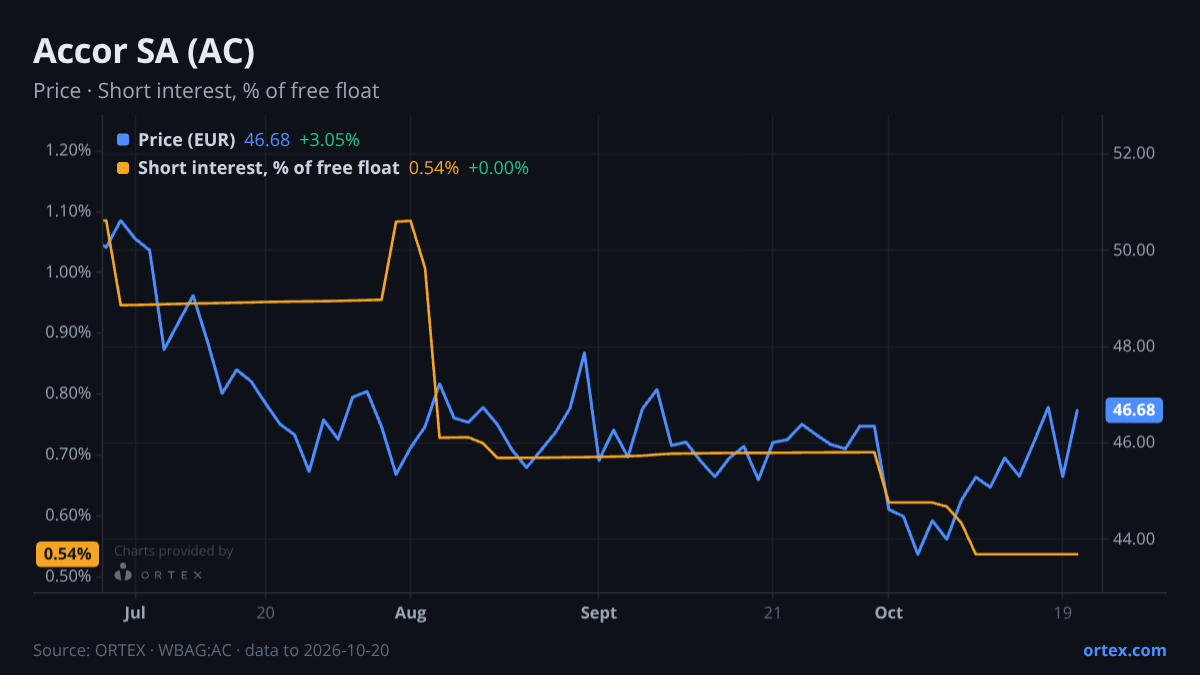Click the 'Charts provided by' caption
The width and height of the screenshot is (1200, 675).
click(174, 551)
